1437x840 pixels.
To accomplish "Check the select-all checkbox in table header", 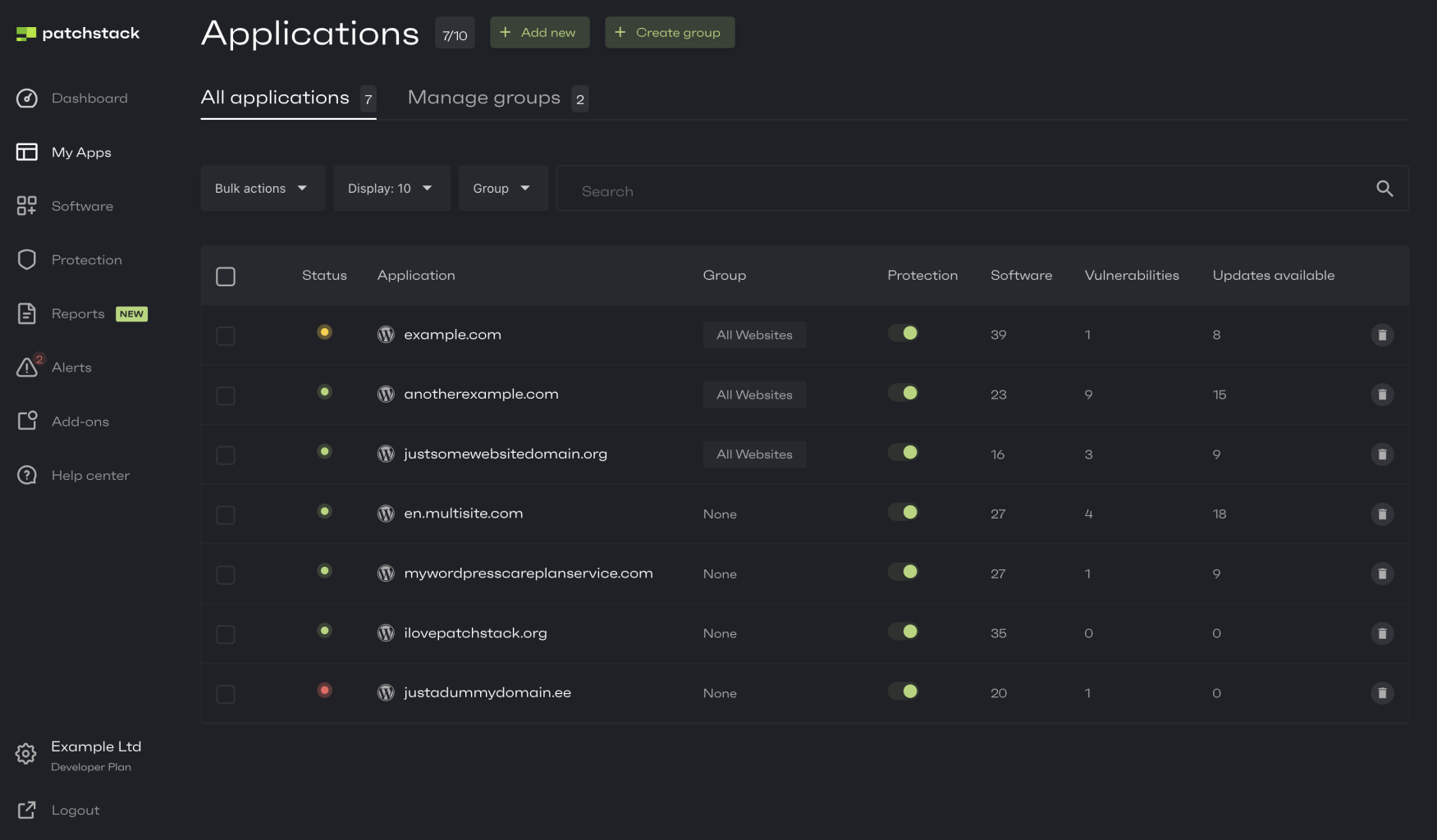I will pos(226,276).
